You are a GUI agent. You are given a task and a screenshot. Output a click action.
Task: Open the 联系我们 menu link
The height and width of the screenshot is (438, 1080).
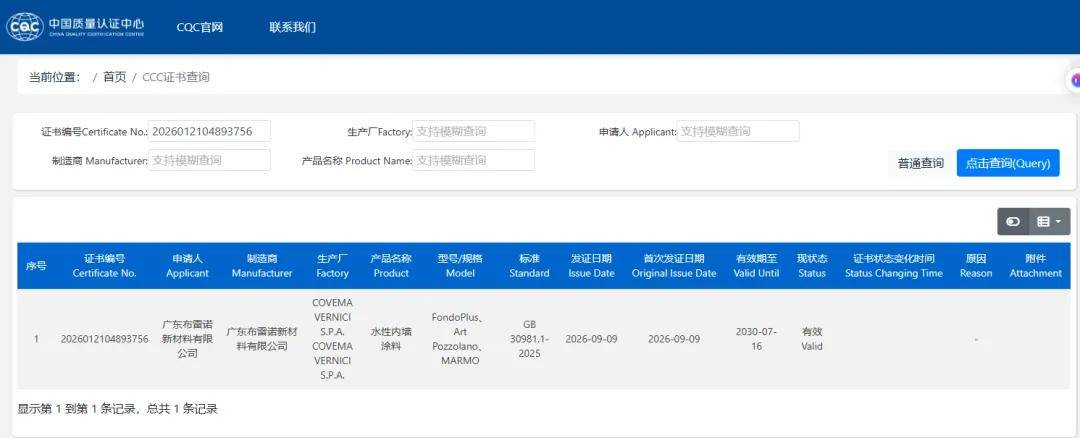293,28
